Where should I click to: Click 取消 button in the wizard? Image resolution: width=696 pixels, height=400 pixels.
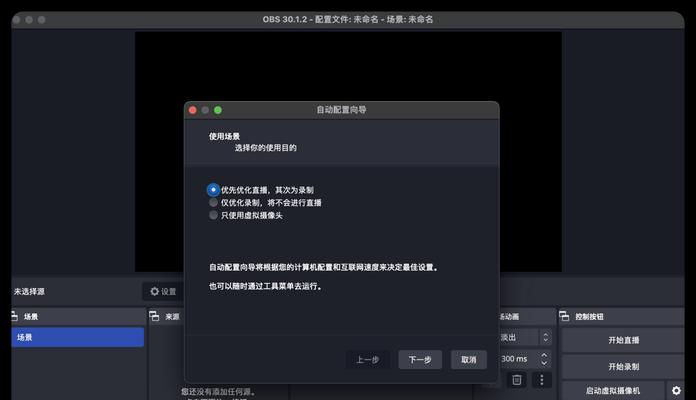pyautogui.click(x=469, y=360)
